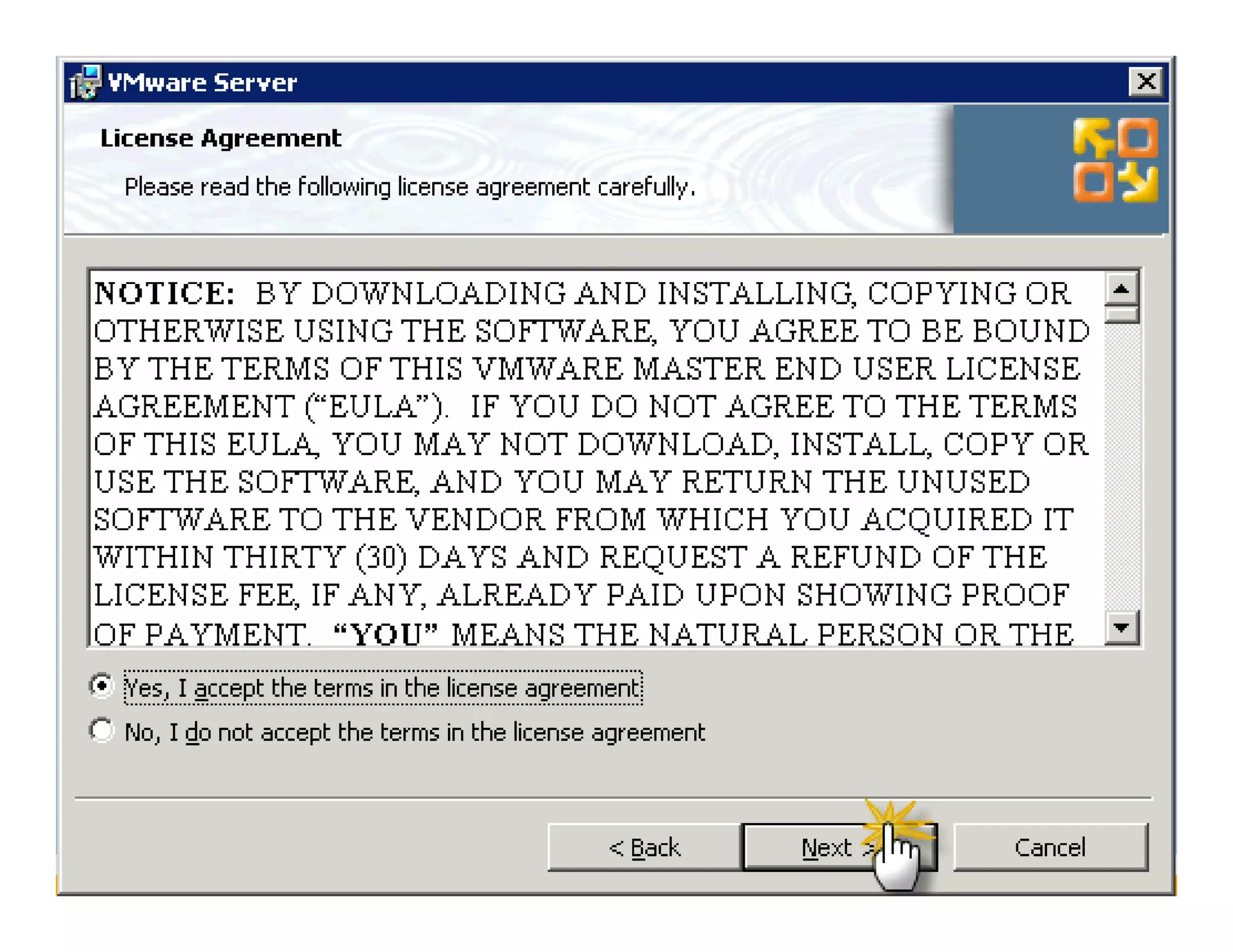1233x952 pixels.
Task: Click the 'Please read the following license agreement' text
Action: point(409,187)
